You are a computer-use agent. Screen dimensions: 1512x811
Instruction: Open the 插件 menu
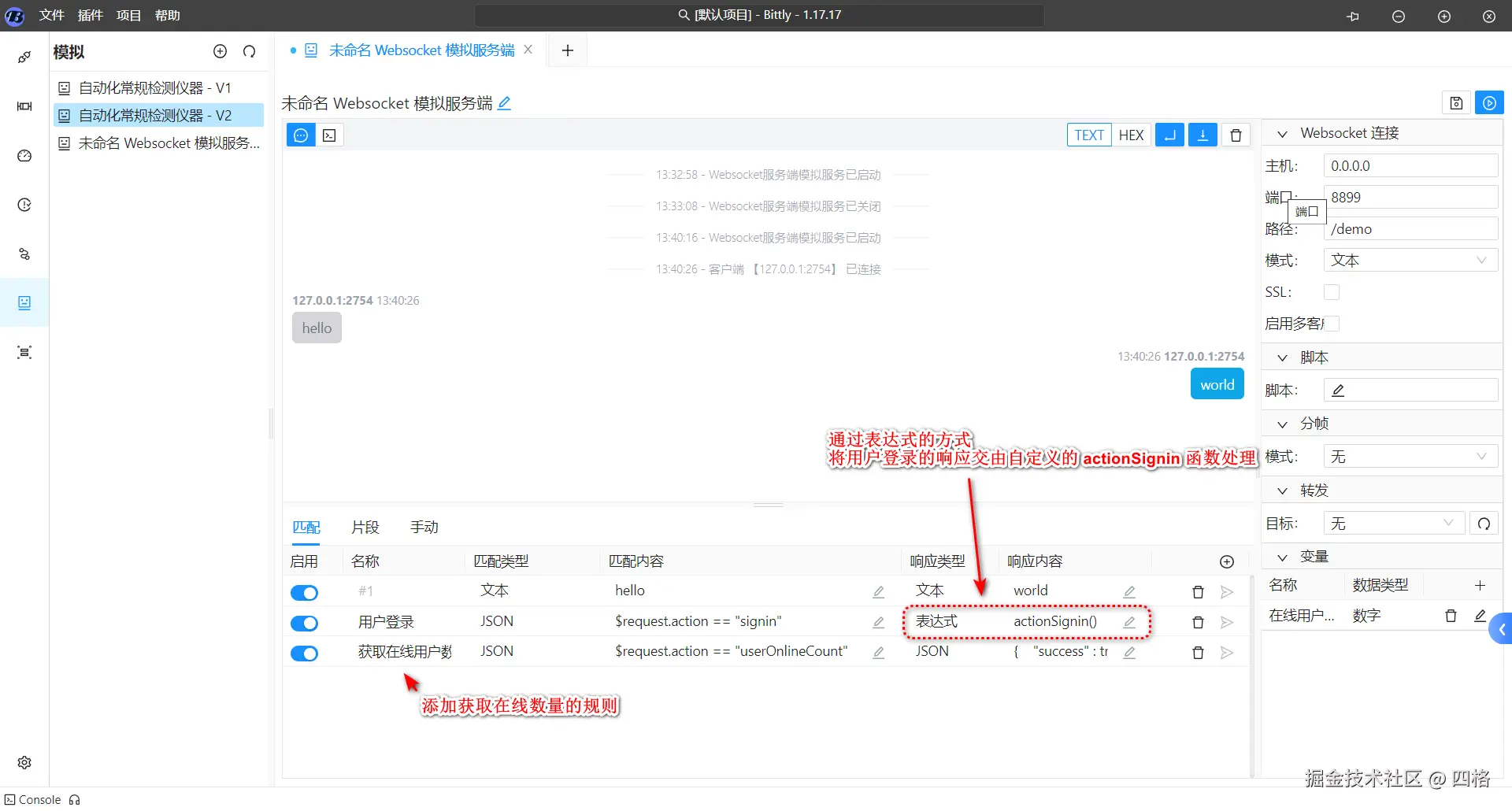91,16
